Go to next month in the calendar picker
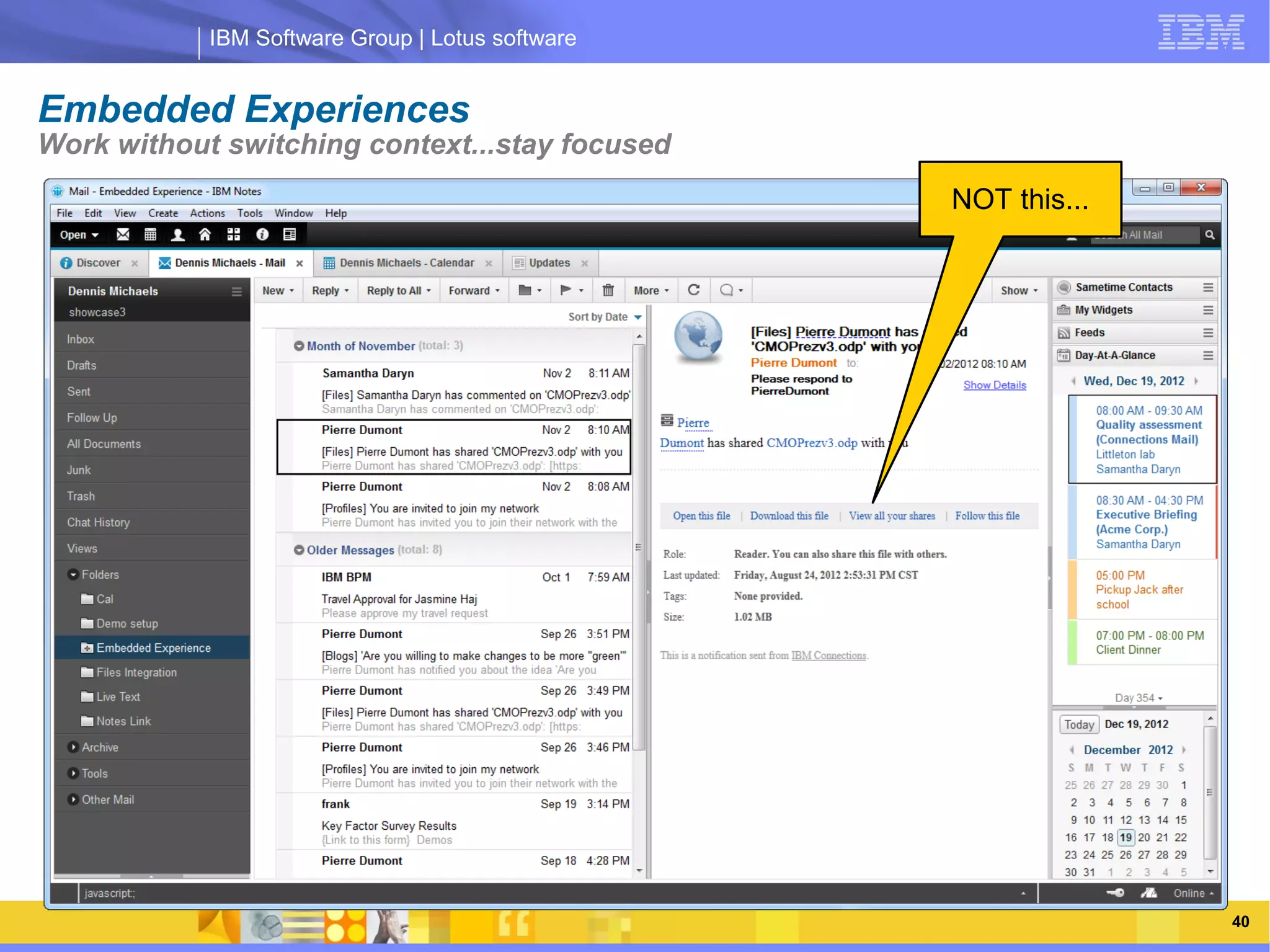This screenshot has width=1270, height=952. tap(1184, 750)
